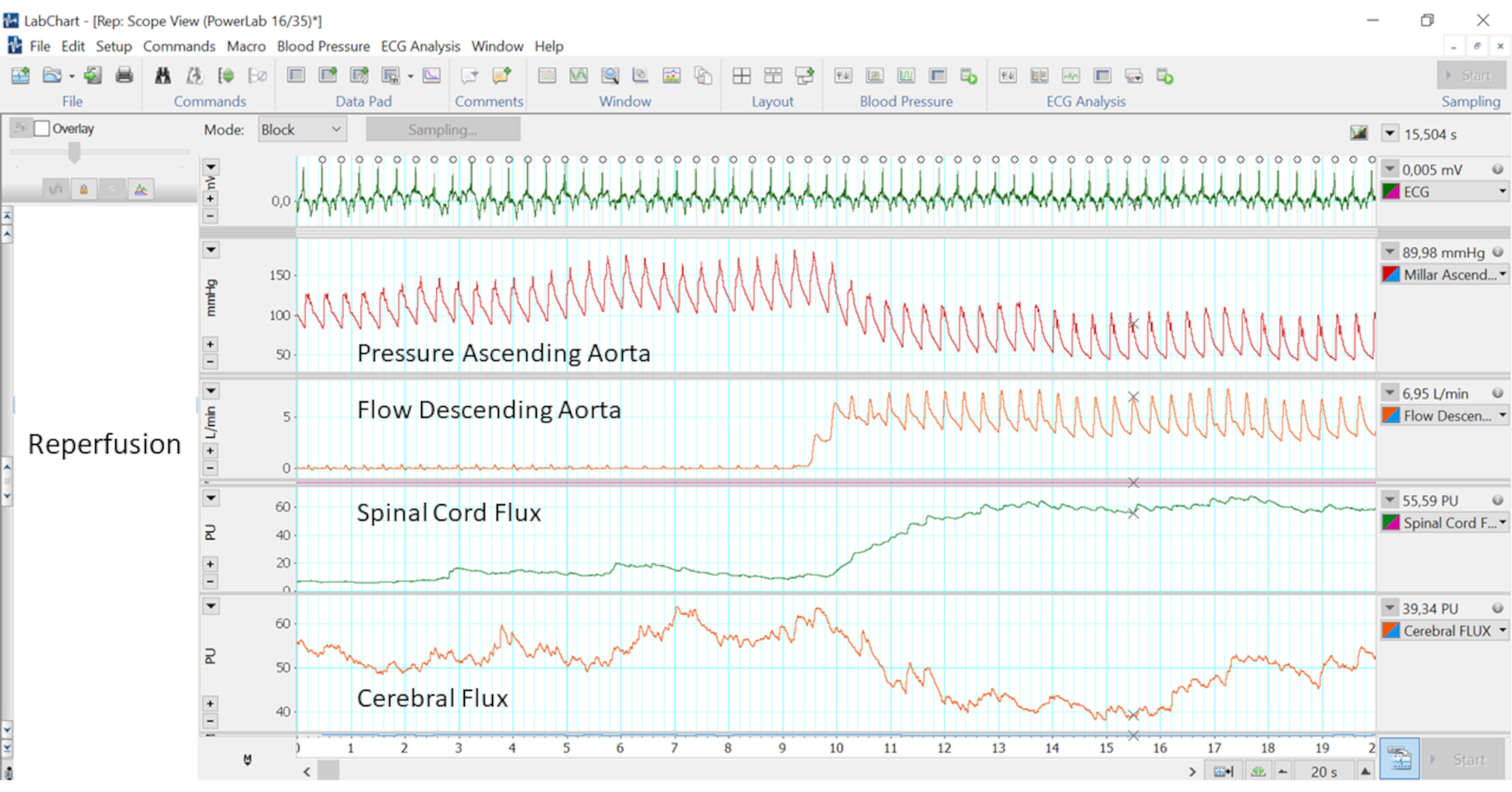Enable the Overlay checkbox
This screenshot has width=1512, height=792.
(42, 129)
